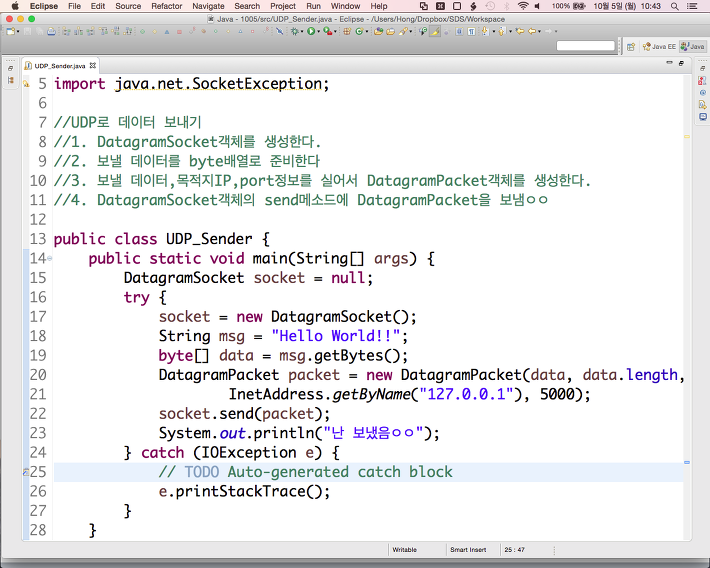This screenshot has width=710, height=568.
Task: Open the New wizard dropdown arrow
Action: tap(18, 31)
